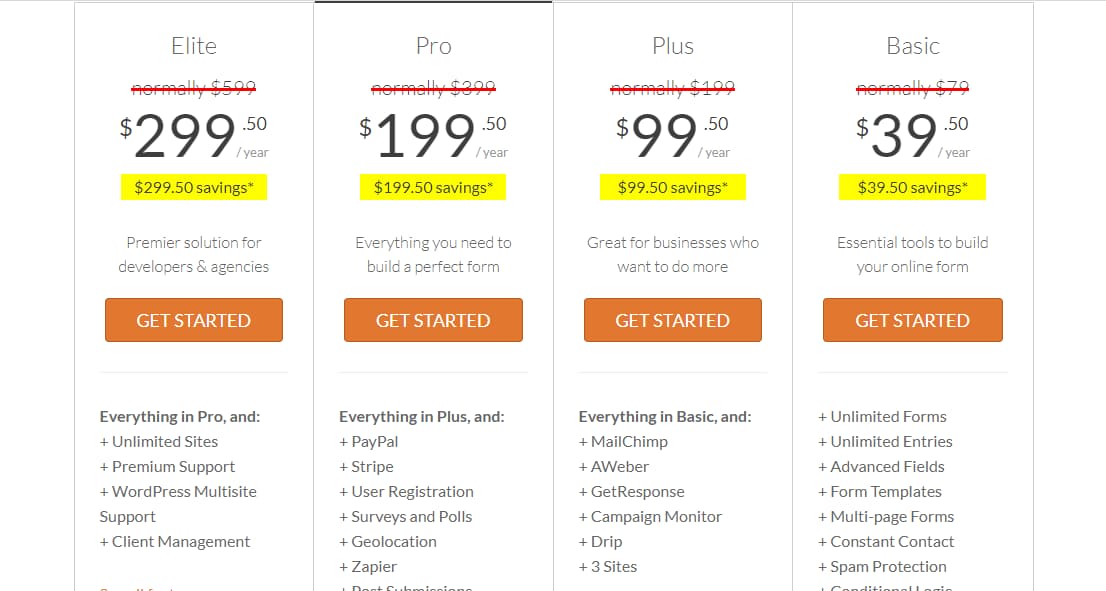Click the crossed-out normally $79 price
The height and width of the screenshot is (591, 1106).
(911, 88)
